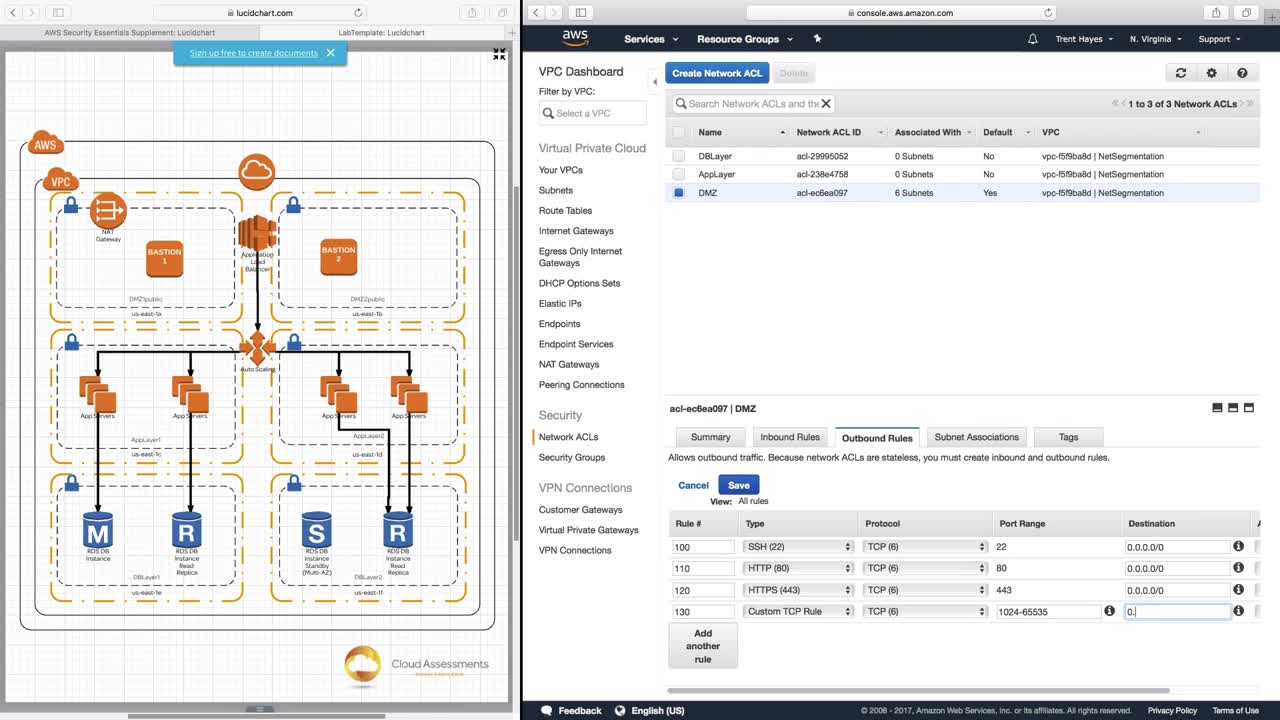
Task: Open the Subnet Associations tab
Action: tap(976, 437)
